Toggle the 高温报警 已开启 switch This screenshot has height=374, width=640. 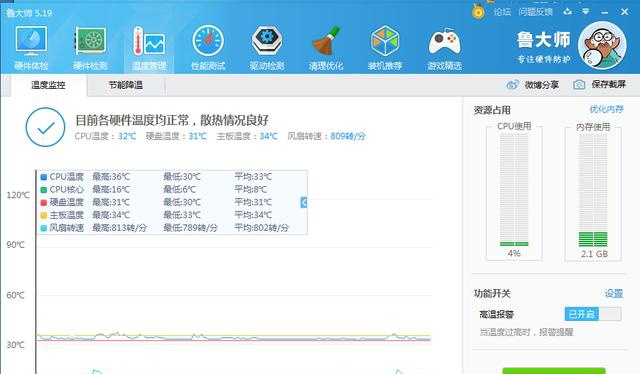click(593, 314)
